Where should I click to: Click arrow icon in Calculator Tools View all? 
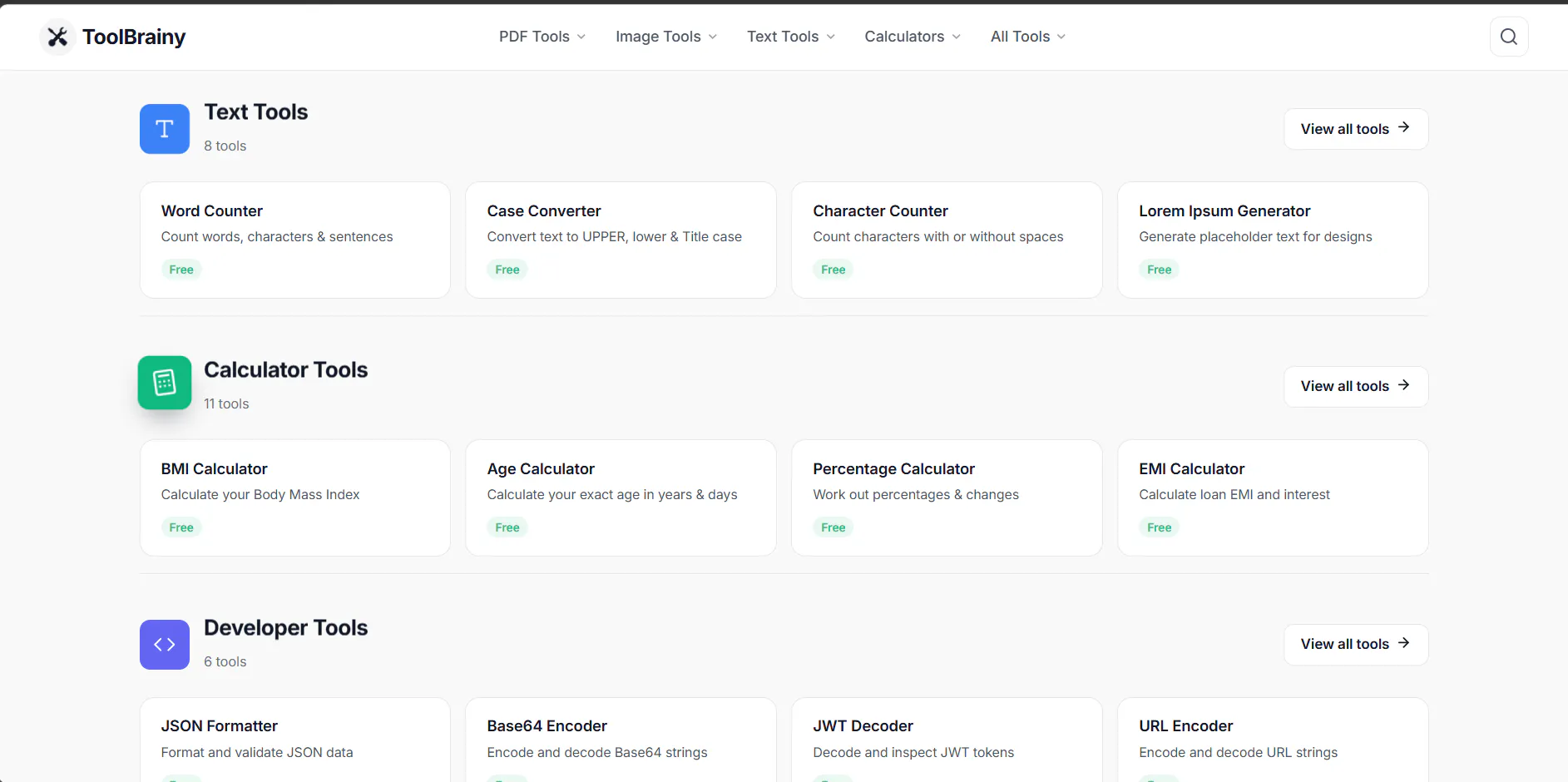pyautogui.click(x=1403, y=385)
